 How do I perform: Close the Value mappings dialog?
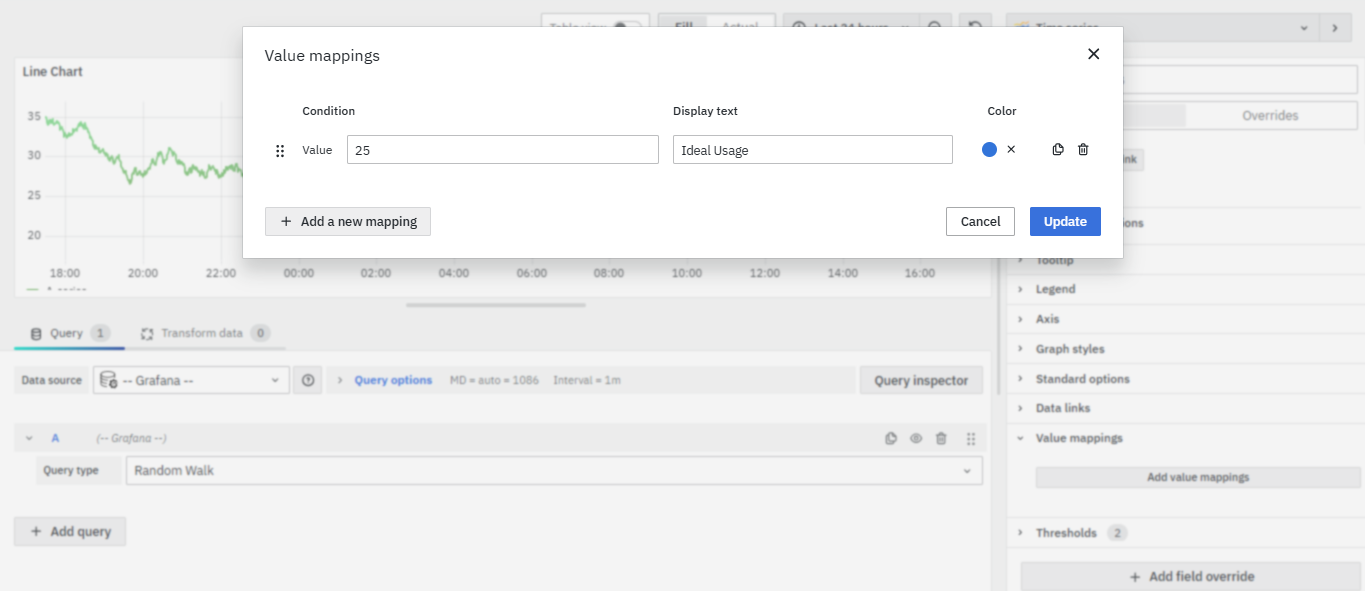pyautogui.click(x=1093, y=54)
